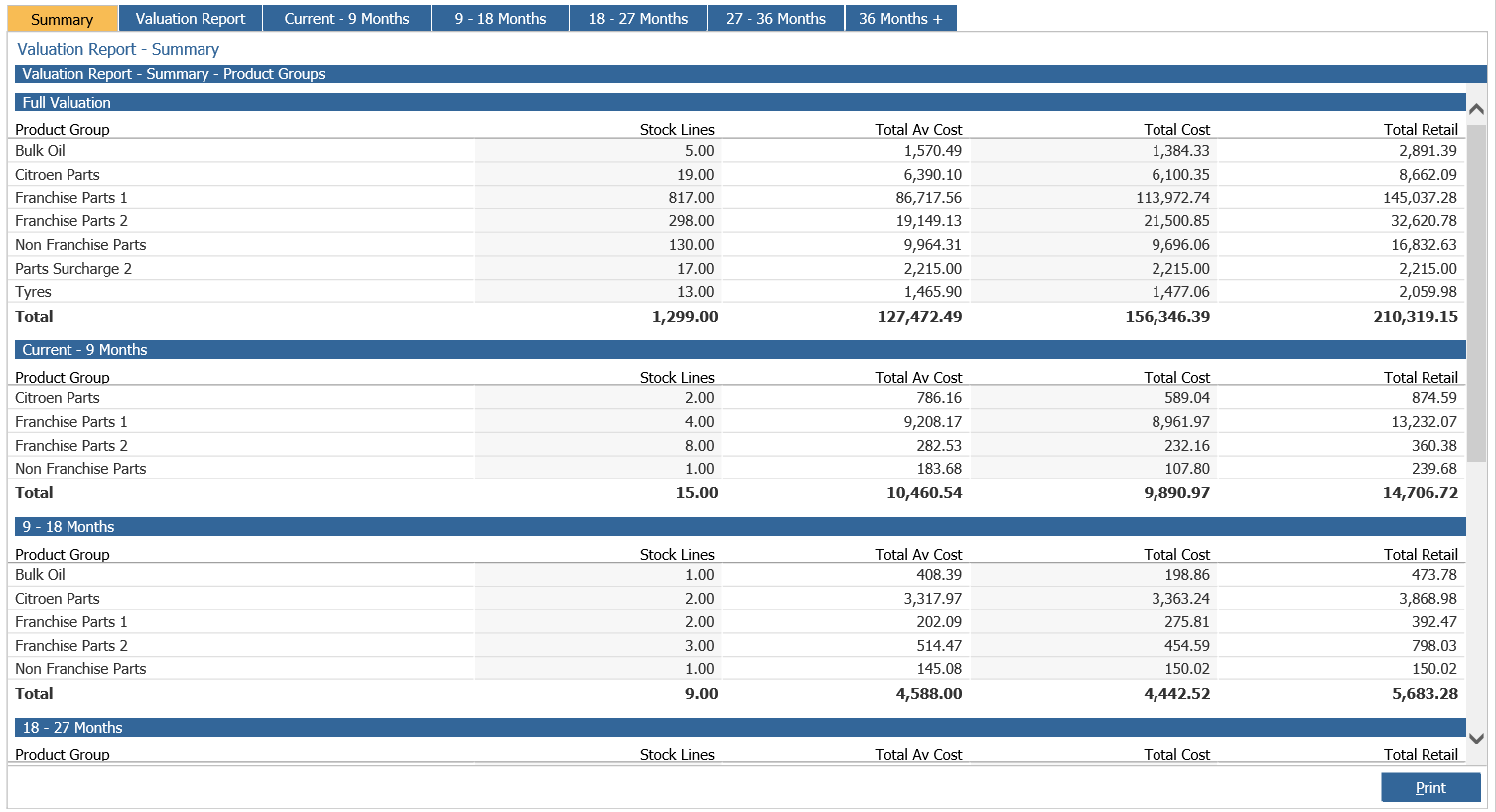Select the 36 Months + tab
Image resolution: width=1496 pixels, height=812 pixels.
900,19
